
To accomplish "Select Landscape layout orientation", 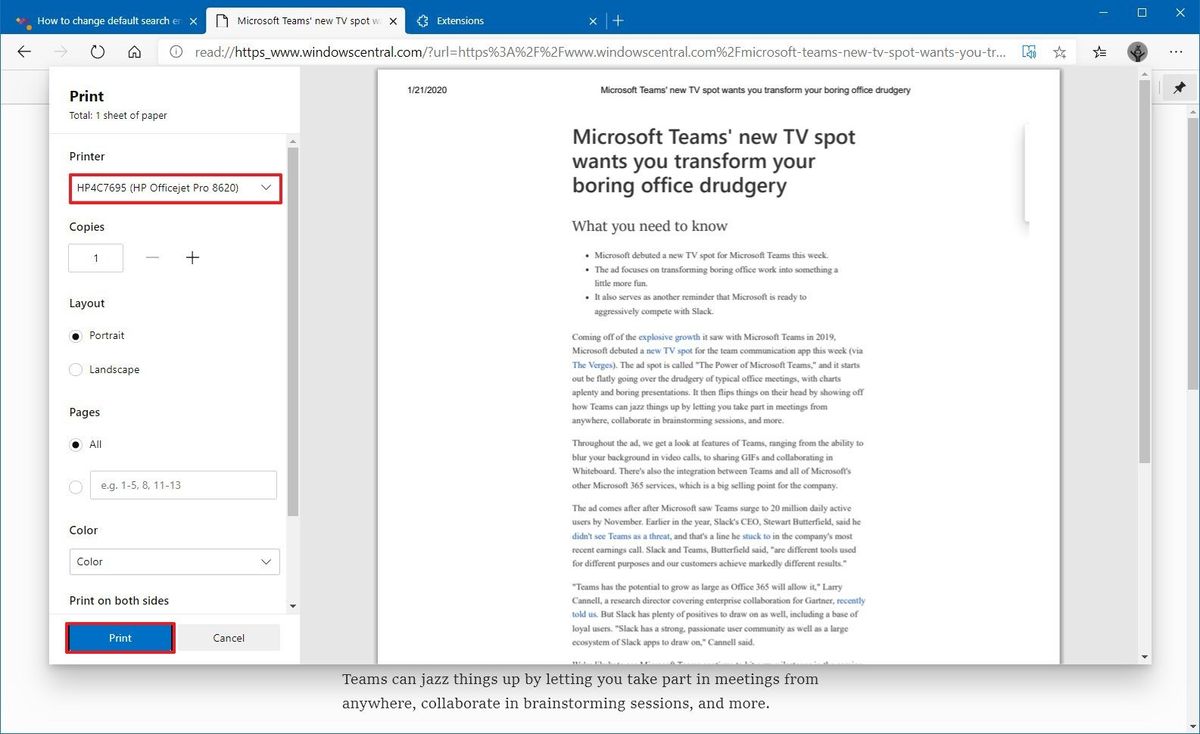I will click(x=75, y=369).
